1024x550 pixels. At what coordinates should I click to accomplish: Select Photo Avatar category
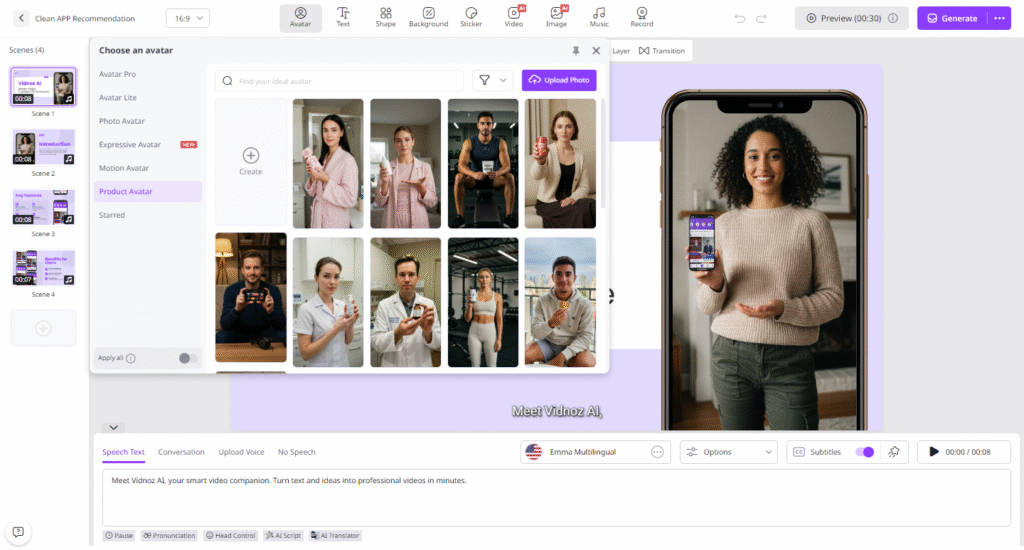[122, 121]
